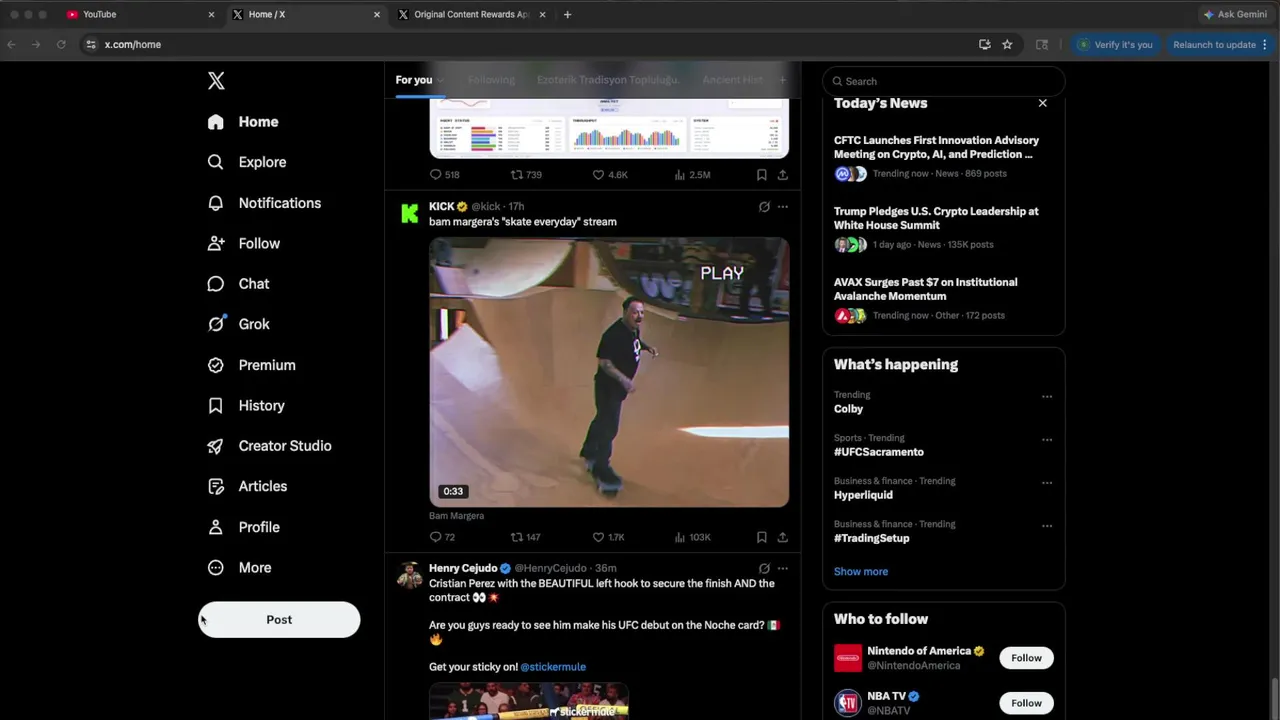
Task: Open Notifications from the sidebar
Action: coord(264,203)
